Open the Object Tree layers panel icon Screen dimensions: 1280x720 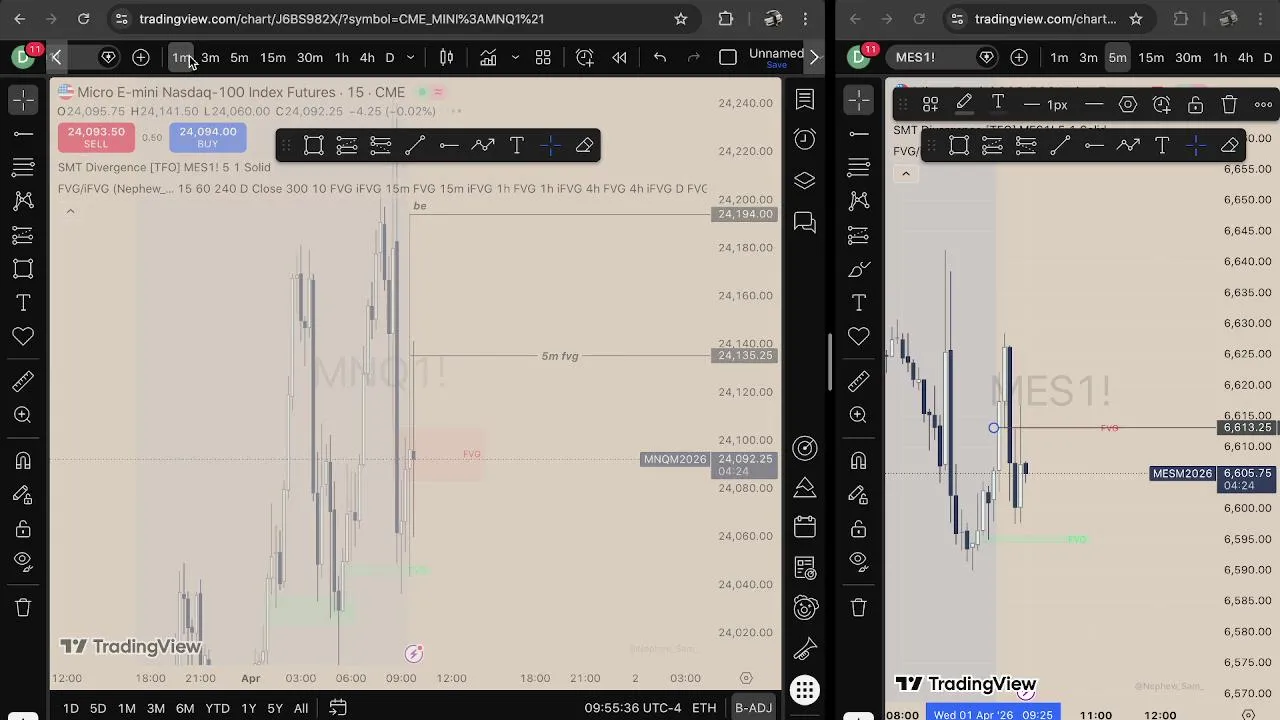point(805,181)
